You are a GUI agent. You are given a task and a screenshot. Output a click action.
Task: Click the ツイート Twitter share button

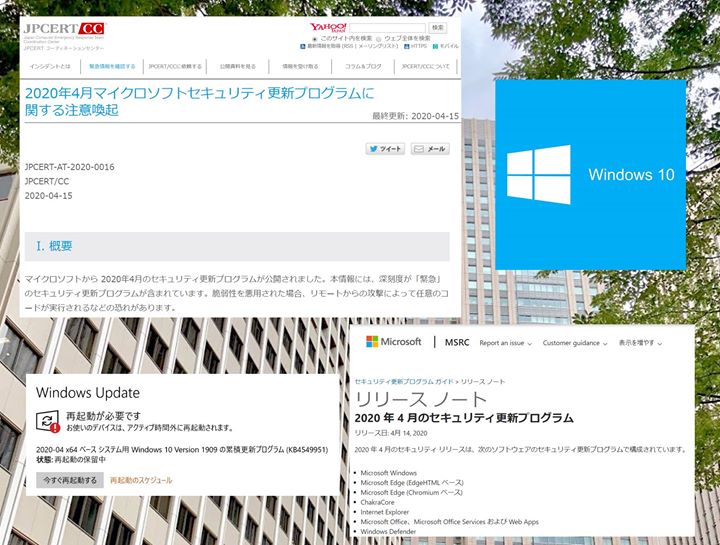point(385,149)
